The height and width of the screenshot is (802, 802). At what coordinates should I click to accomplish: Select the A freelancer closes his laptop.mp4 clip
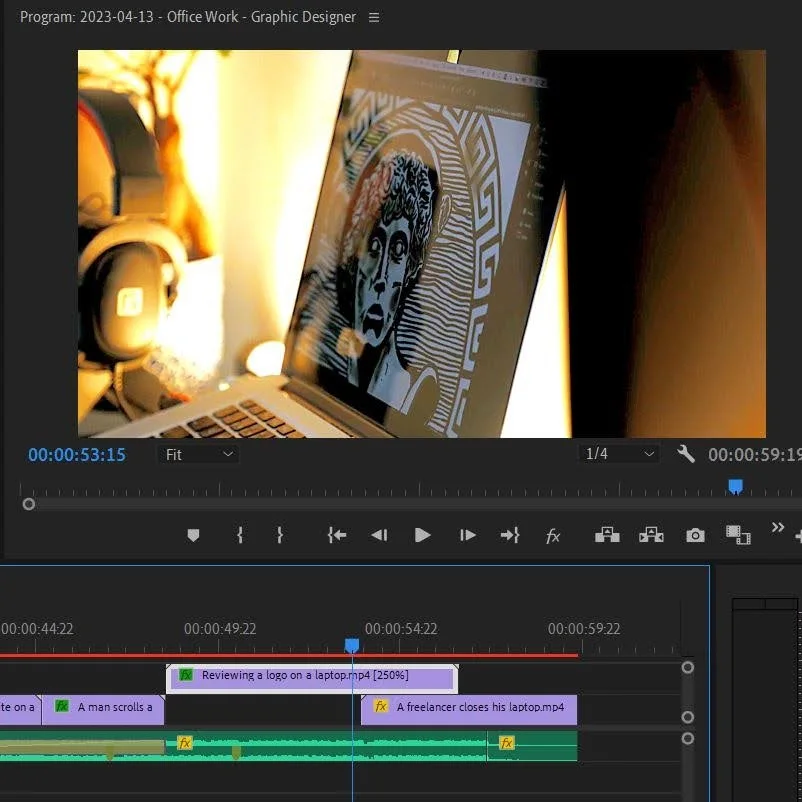[469, 710]
